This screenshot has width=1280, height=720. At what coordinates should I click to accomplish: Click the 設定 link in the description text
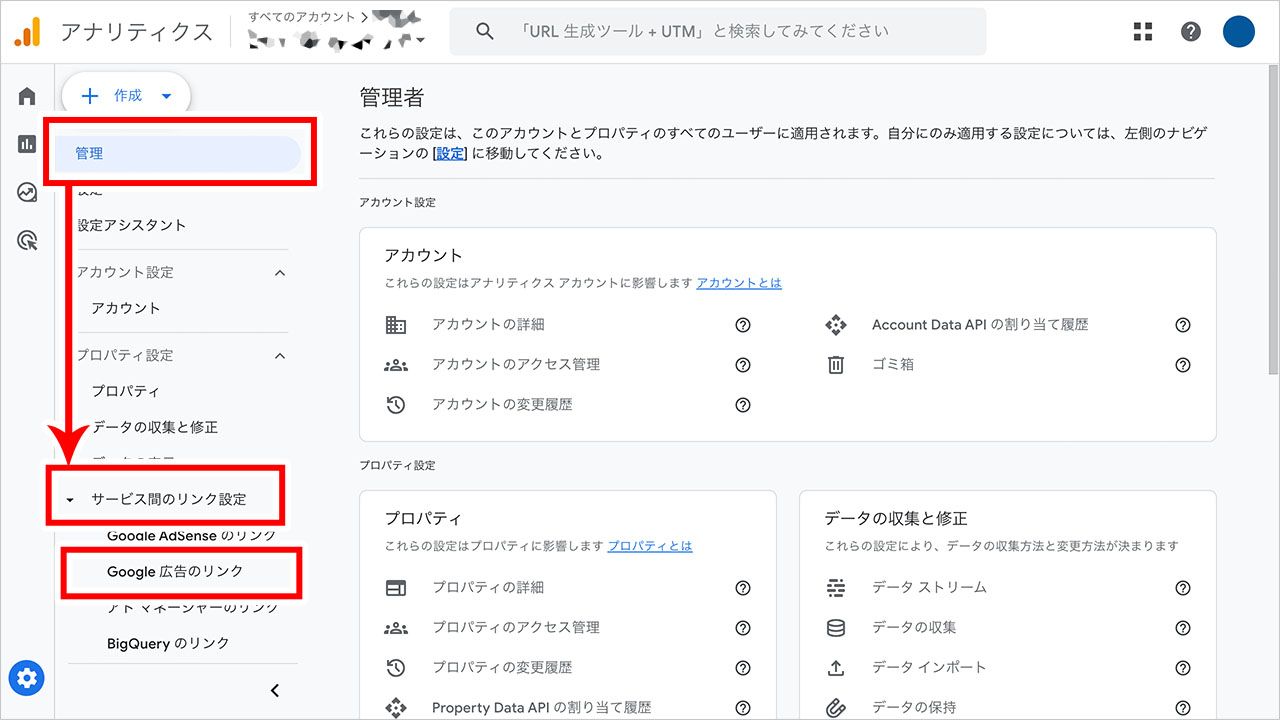pos(449,153)
